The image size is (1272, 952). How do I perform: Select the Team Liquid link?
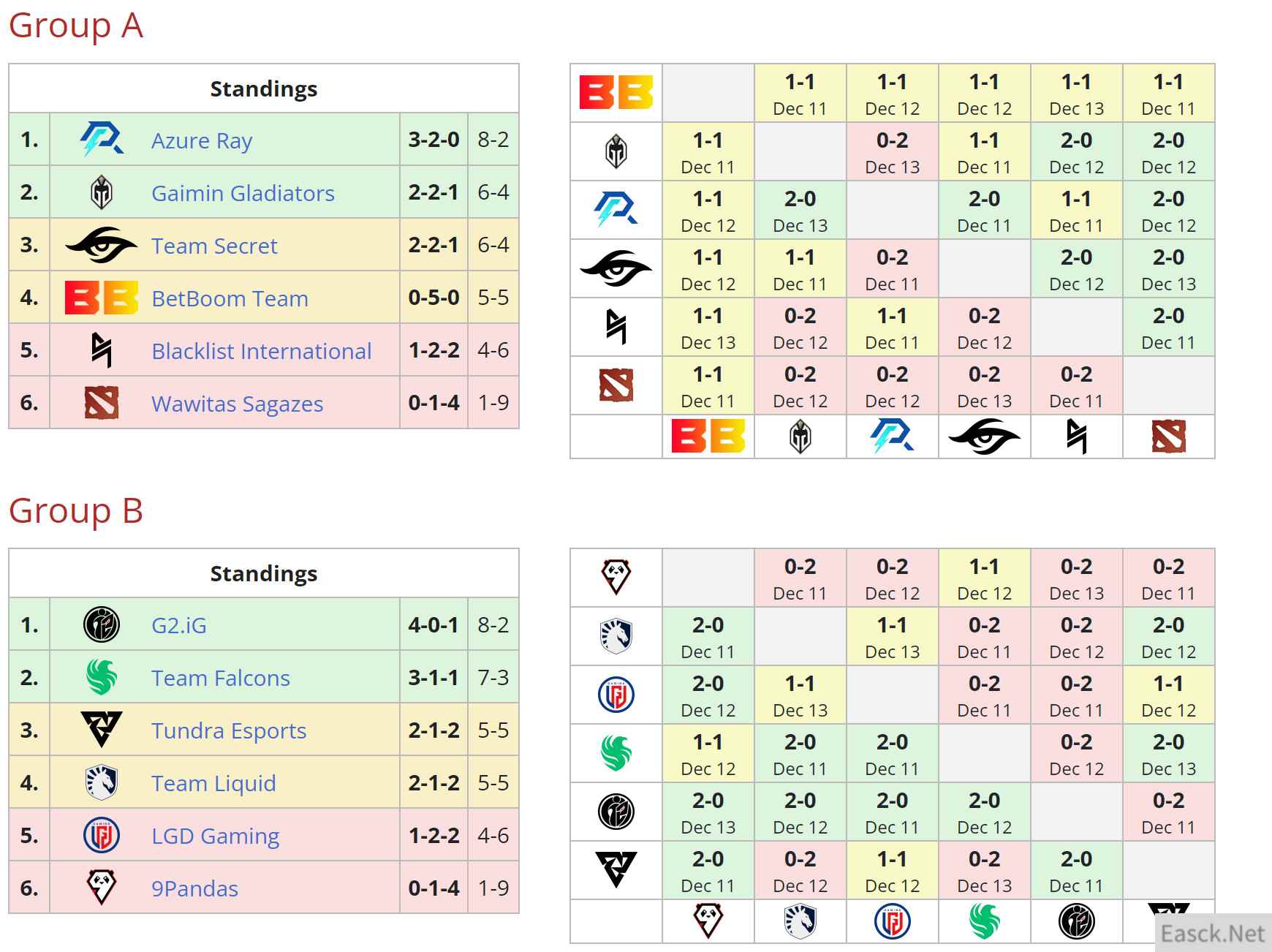[213, 783]
